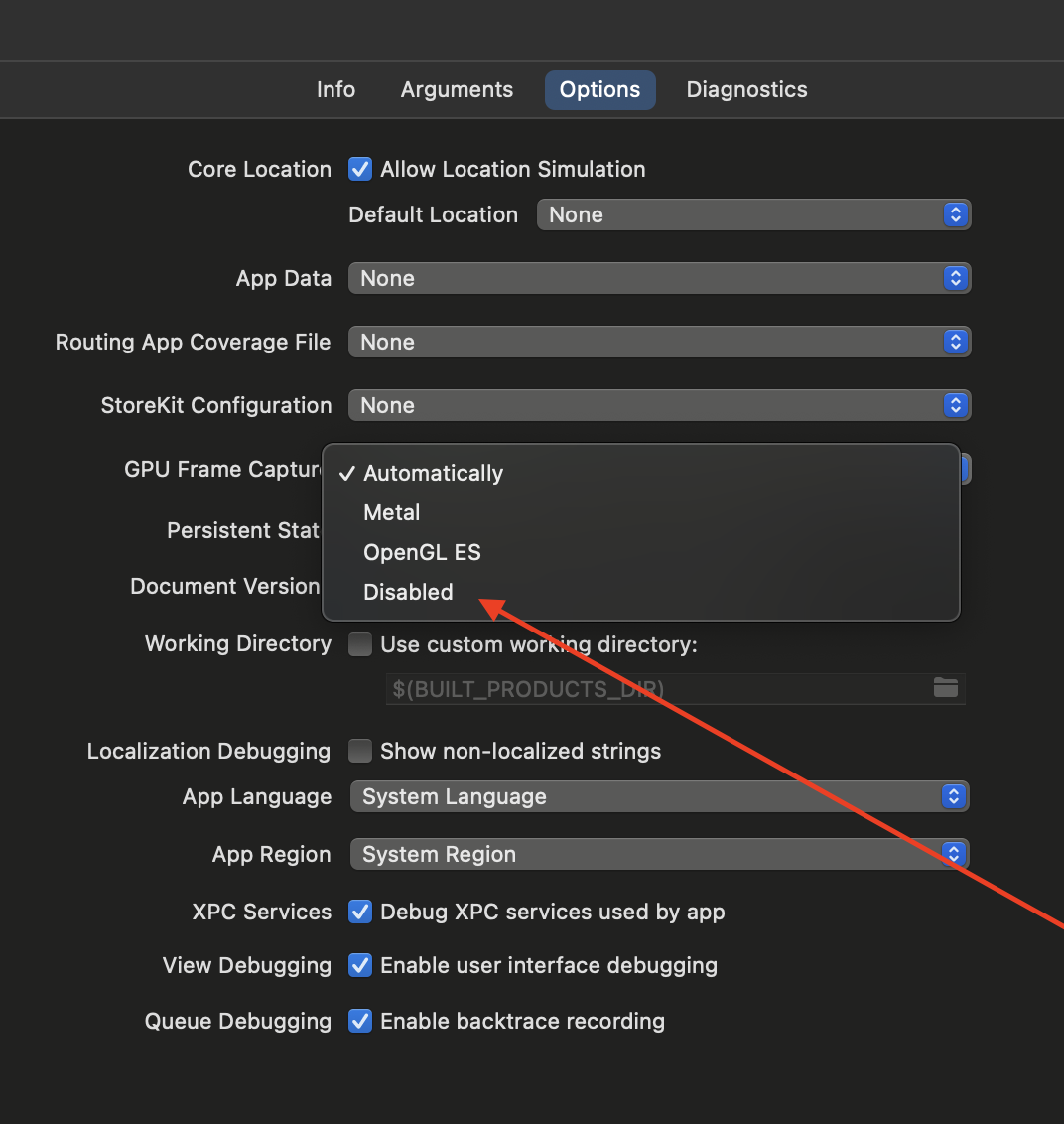Turn off backtrace recording
The height and width of the screenshot is (1124, 1064).
(359, 1021)
